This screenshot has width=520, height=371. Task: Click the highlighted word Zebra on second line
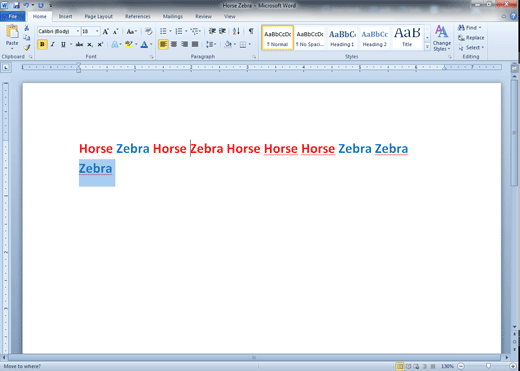(96, 168)
